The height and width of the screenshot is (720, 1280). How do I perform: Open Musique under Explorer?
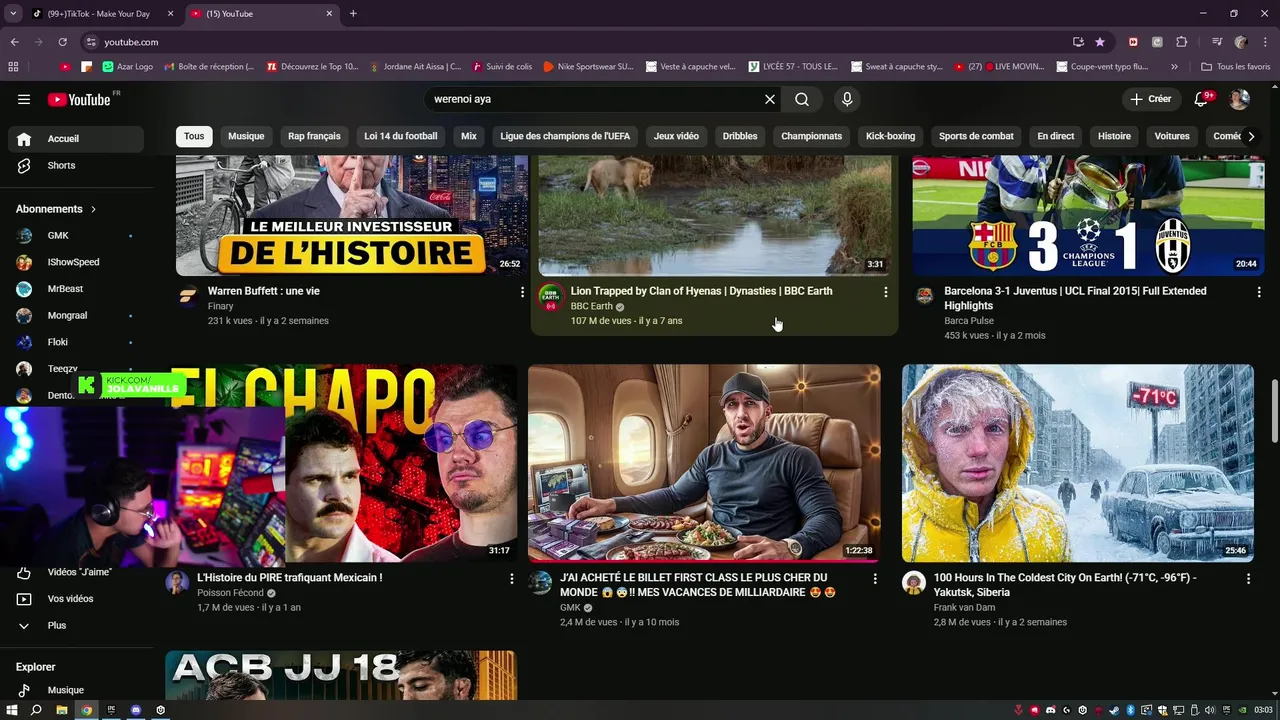click(x=76, y=690)
